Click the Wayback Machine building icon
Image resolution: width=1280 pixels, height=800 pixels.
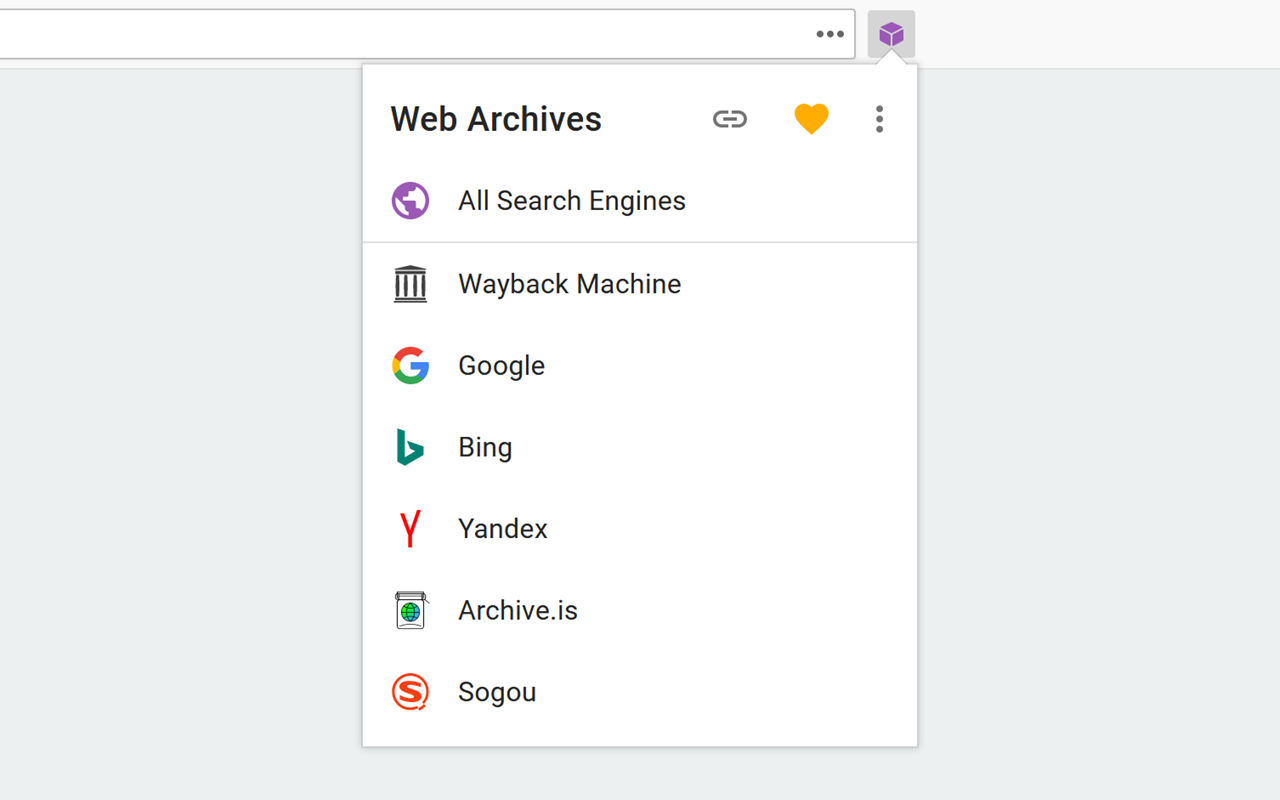click(x=410, y=284)
